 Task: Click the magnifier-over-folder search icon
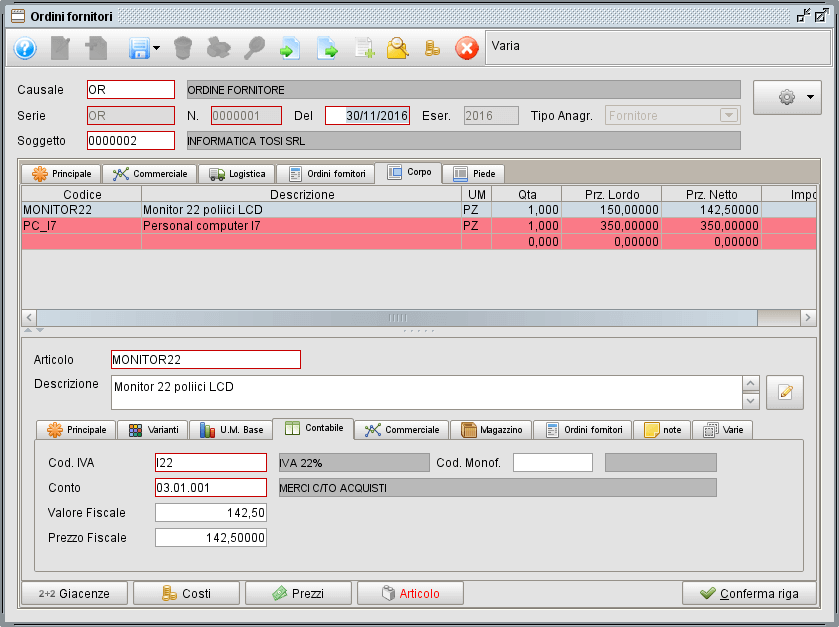click(x=397, y=48)
